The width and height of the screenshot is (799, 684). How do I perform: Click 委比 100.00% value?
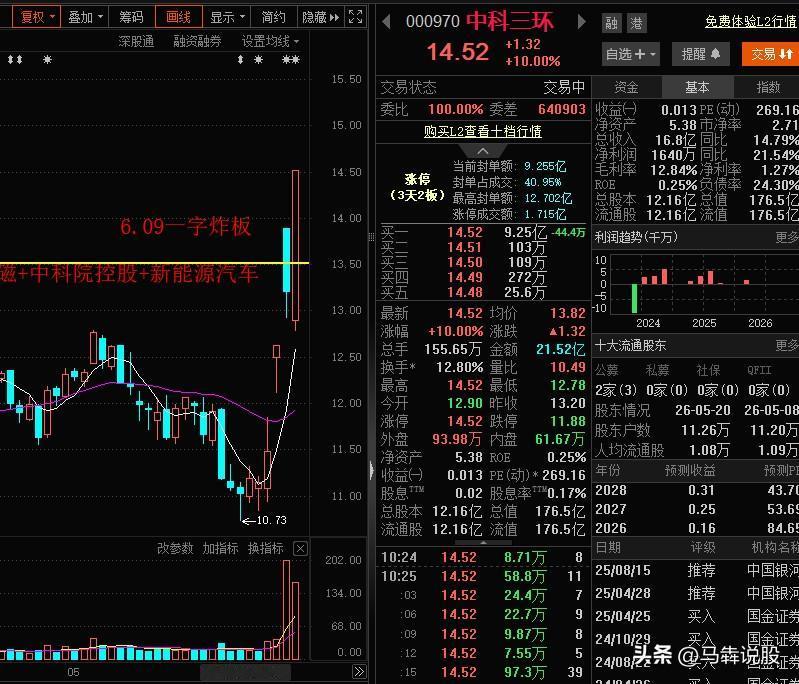455,109
